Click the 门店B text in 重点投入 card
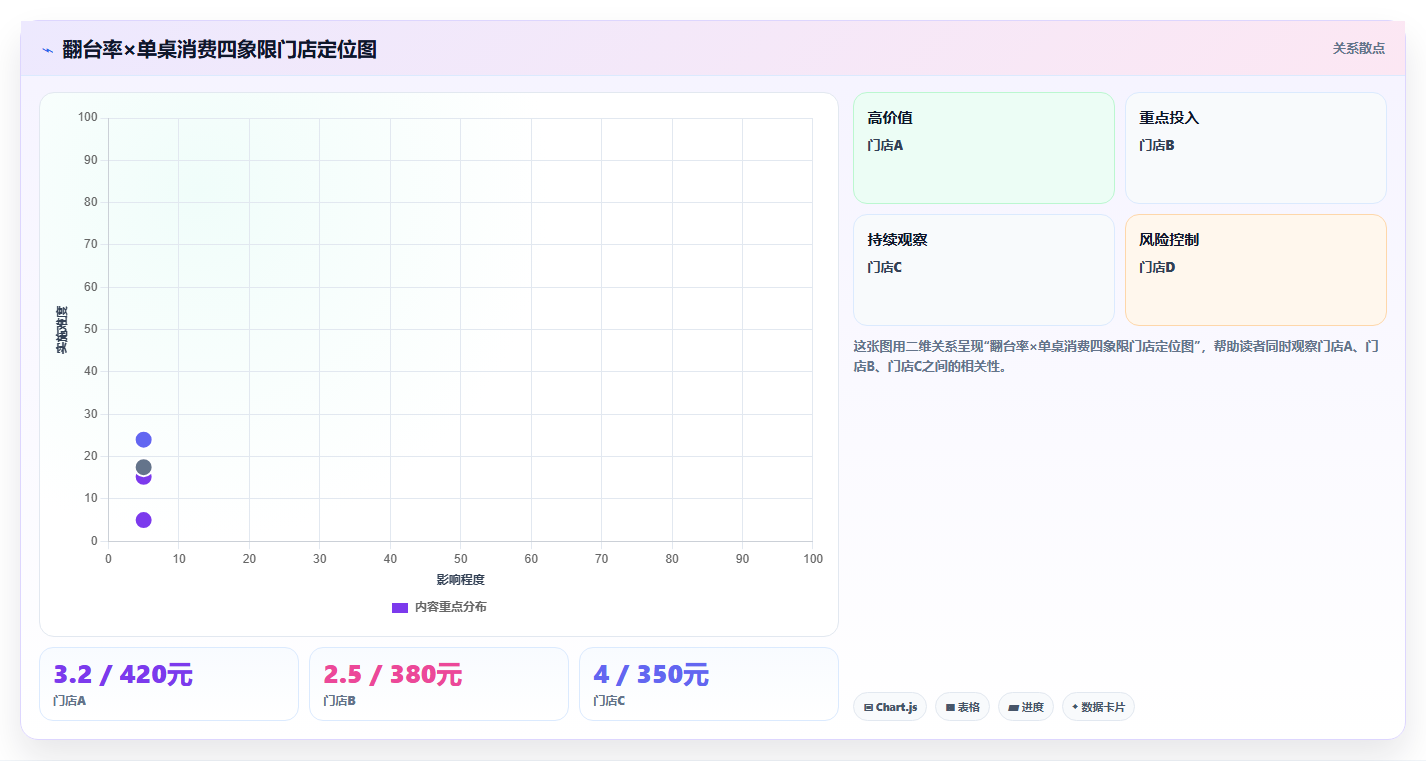 [x=1157, y=145]
